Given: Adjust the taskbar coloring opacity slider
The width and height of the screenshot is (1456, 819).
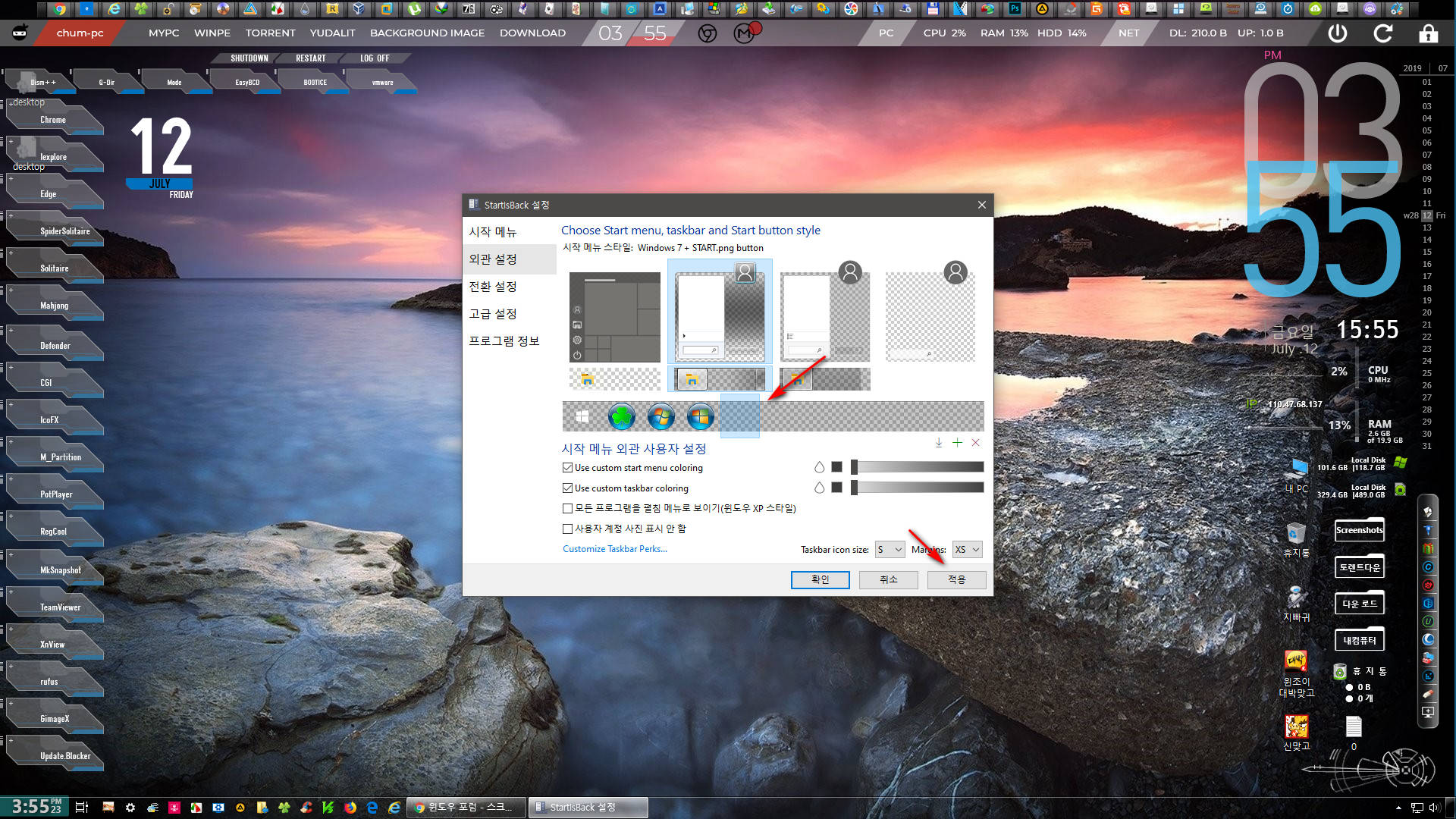Looking at the screenshot, I should (918, 488).
